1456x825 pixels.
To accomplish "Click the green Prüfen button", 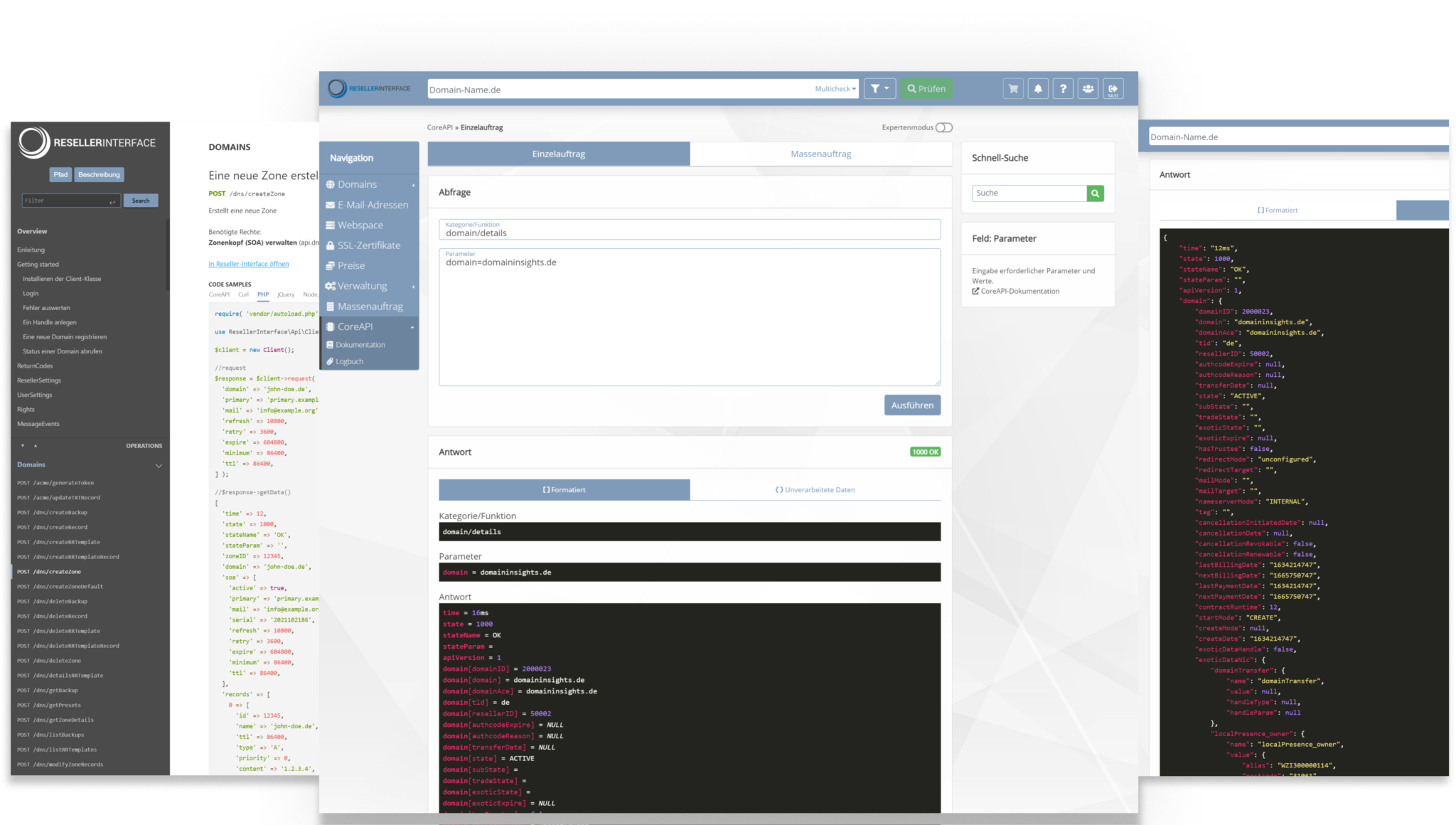I will 926,89.
